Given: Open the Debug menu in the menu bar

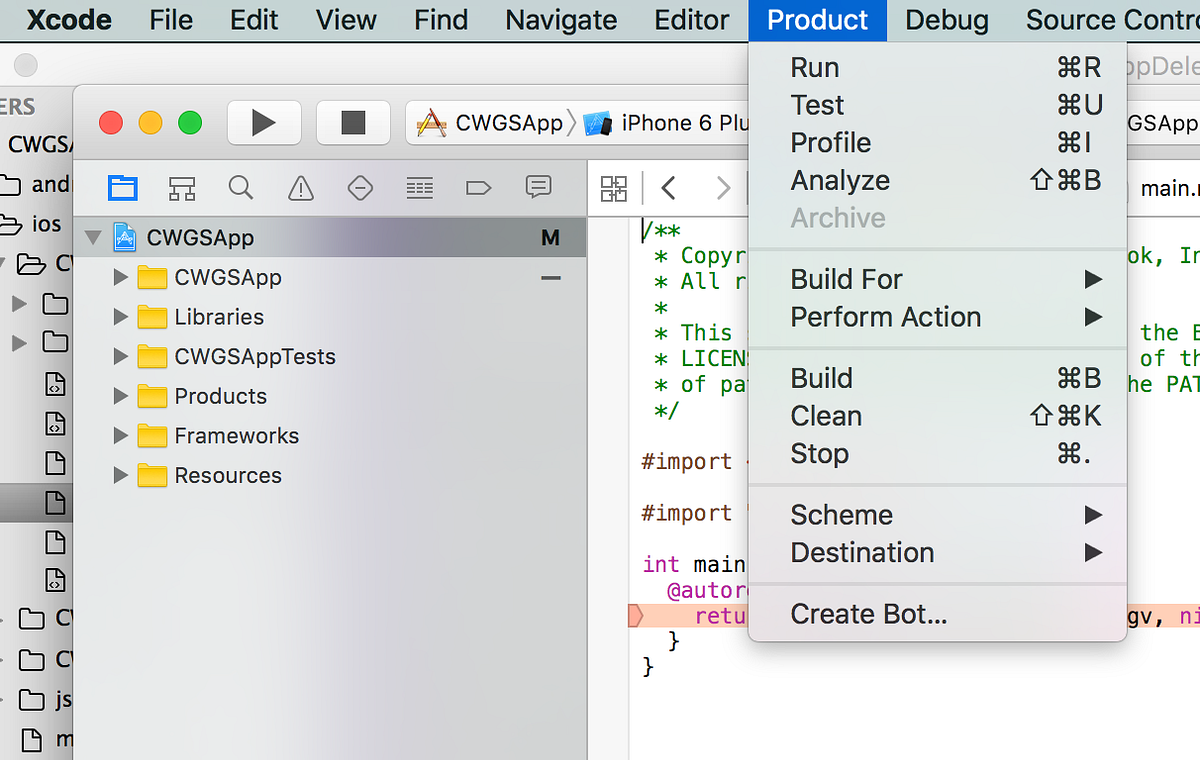Looking at the screenshot, I should coord(945,19).
